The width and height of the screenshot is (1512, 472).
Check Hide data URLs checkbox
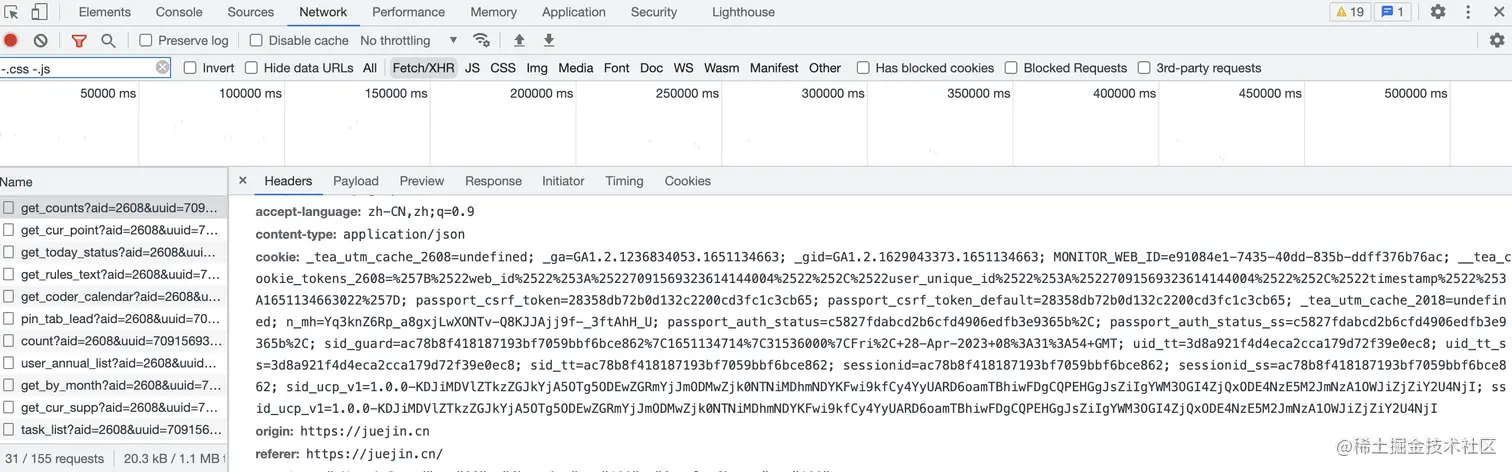pyautogui.click(x=251, y=68)
